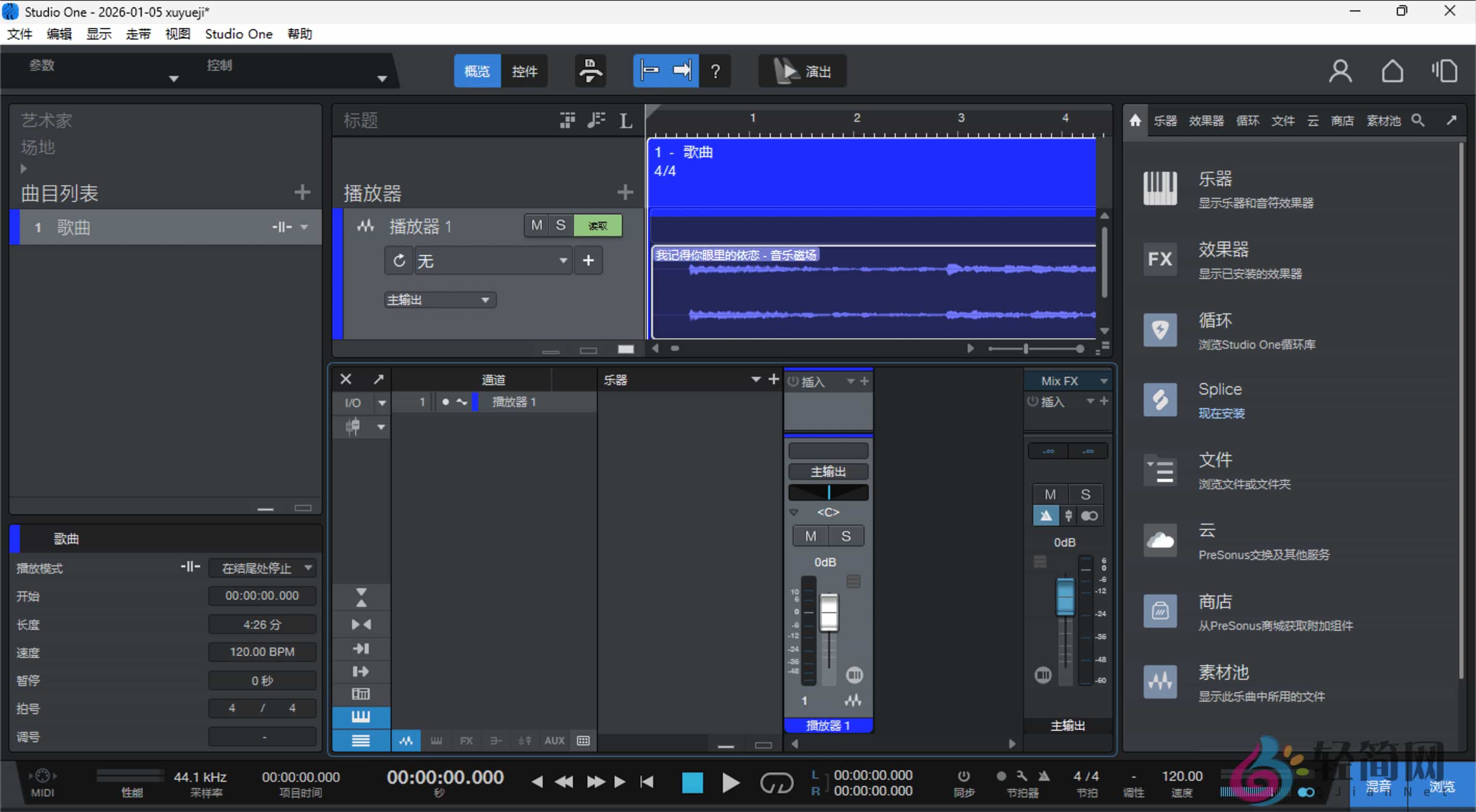Screen dimensions: 1476x812
Task: Open the 文件 menu
Action: pyautogui.click(x=19, y=34)
